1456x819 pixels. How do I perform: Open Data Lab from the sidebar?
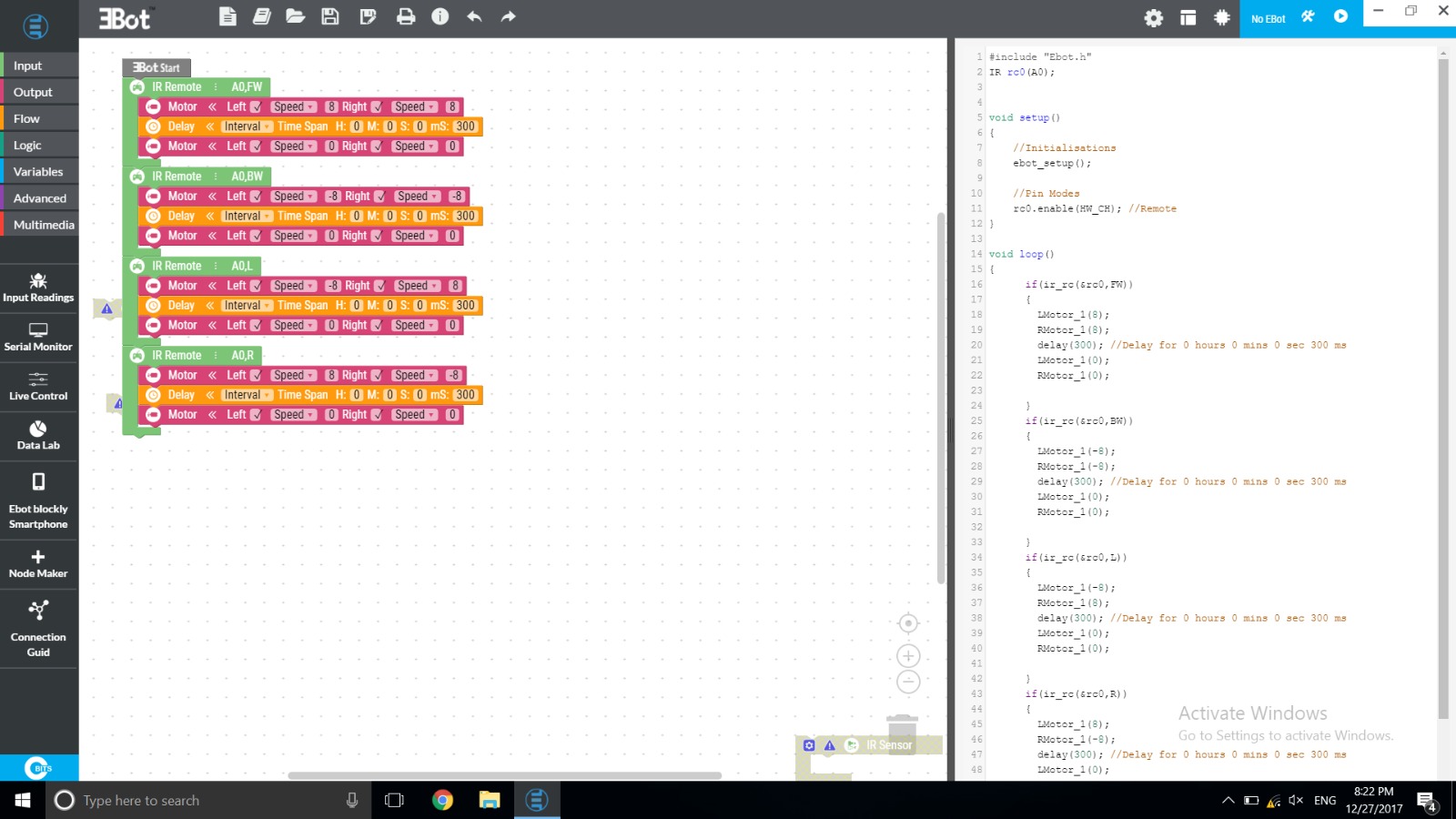coord(38,435)
